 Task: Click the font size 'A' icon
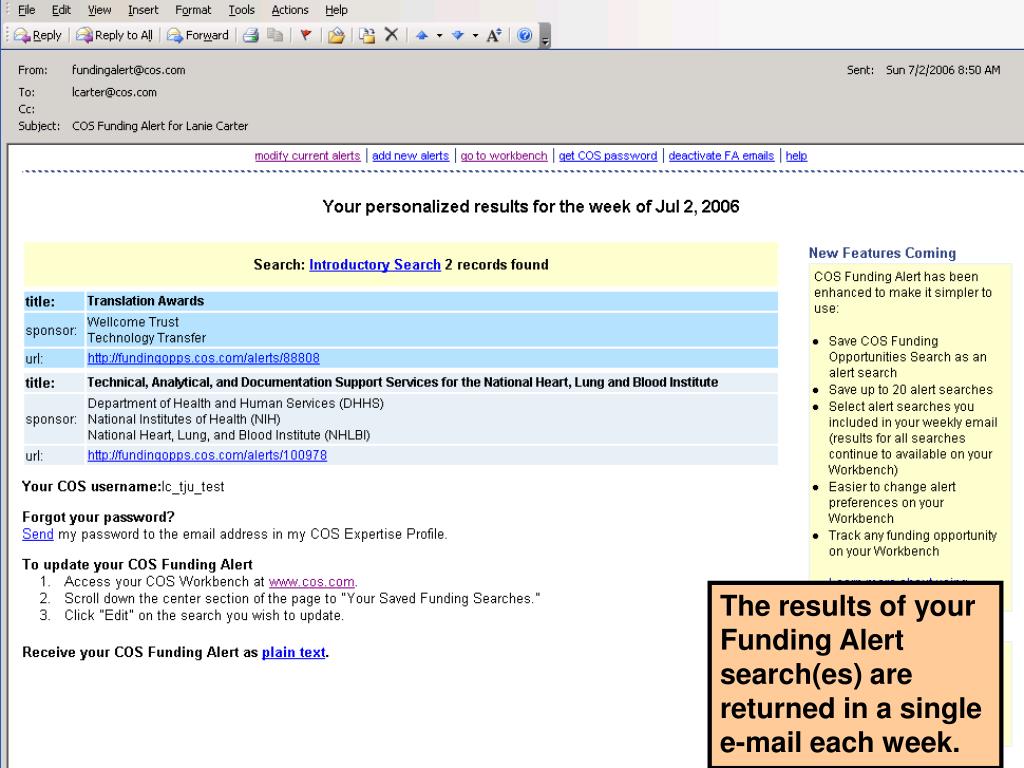[494, 35]
